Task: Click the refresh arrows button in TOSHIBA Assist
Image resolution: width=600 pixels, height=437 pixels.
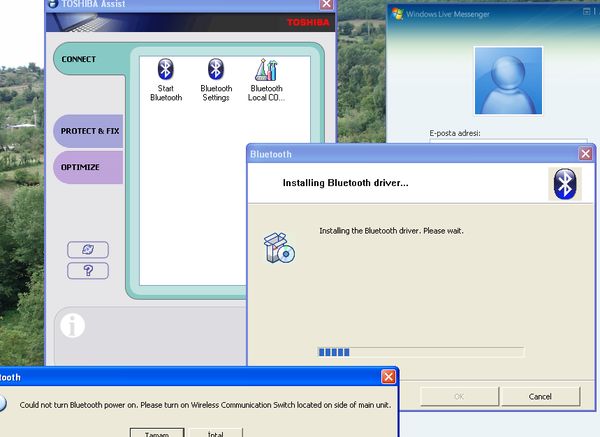Action: point(88,250)
